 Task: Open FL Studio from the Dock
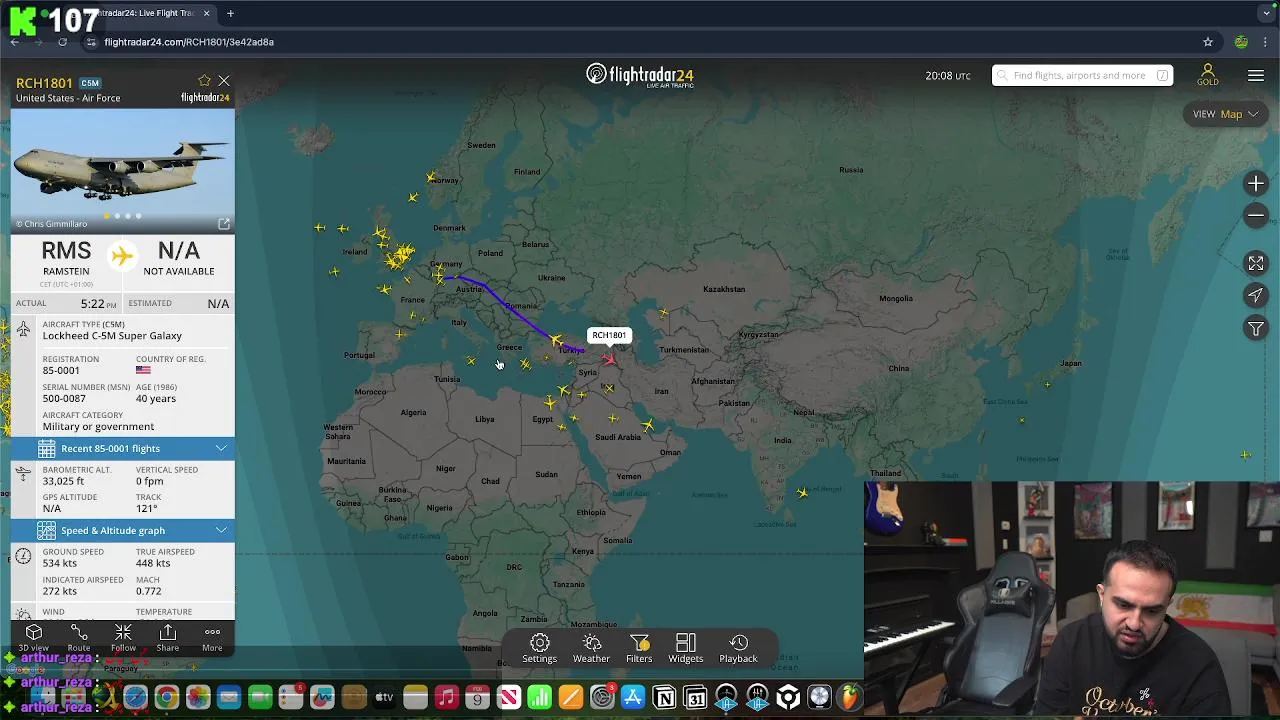pyautogui.click(x=850, y=697)
